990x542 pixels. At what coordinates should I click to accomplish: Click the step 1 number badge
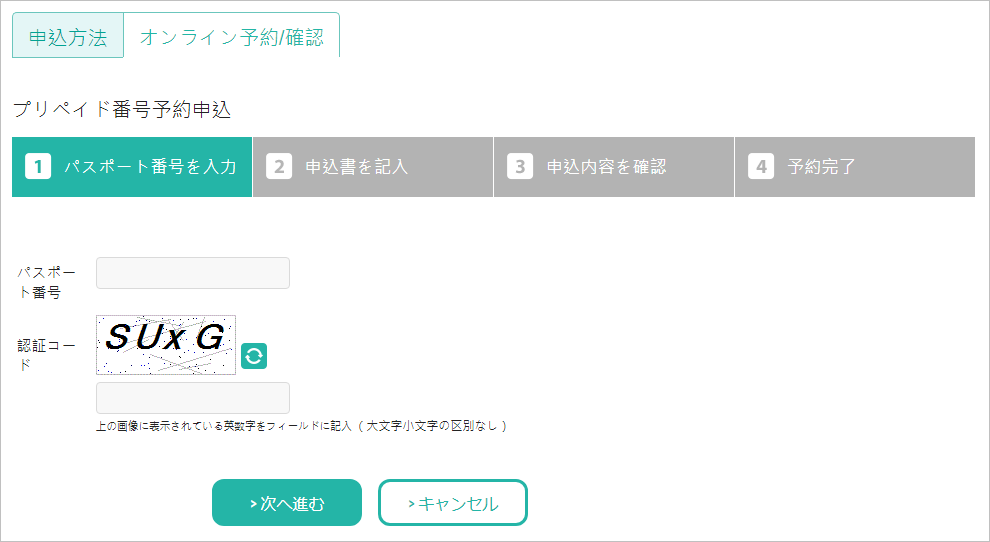37,167
